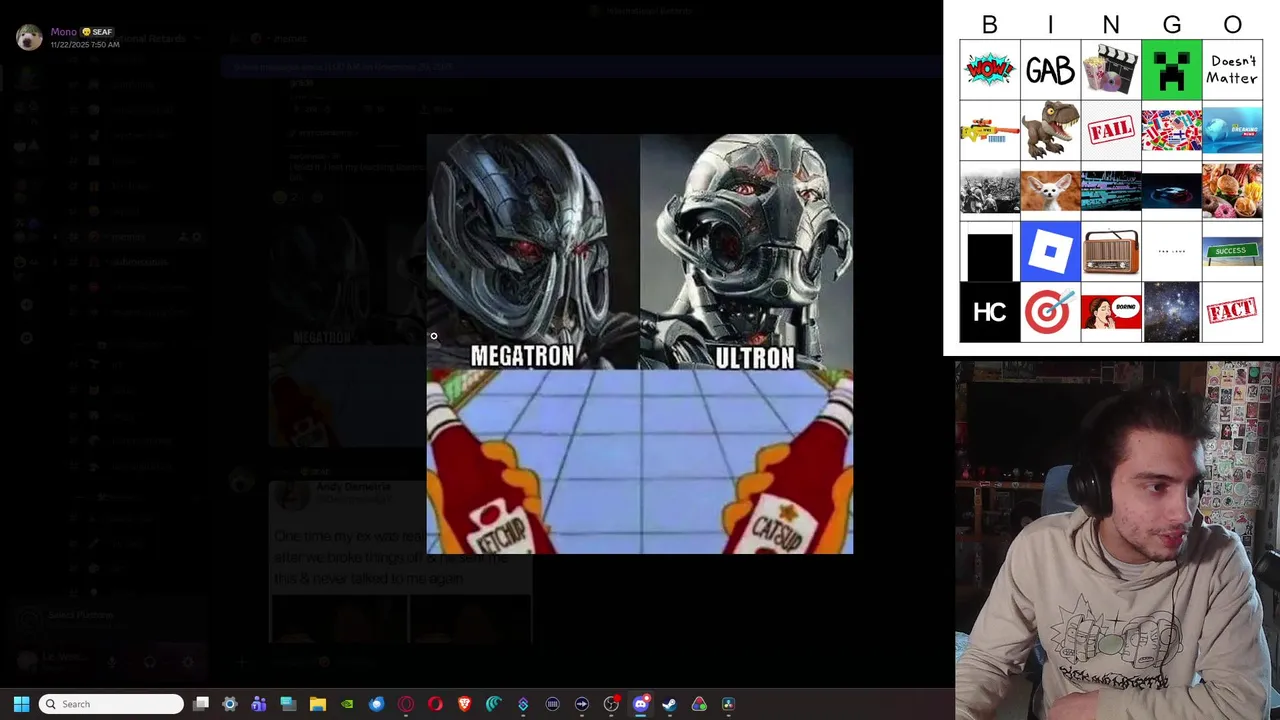Select the Doesn't Matter bingo square
This screenshot has height=720, width=1280.
(1232, 70)
